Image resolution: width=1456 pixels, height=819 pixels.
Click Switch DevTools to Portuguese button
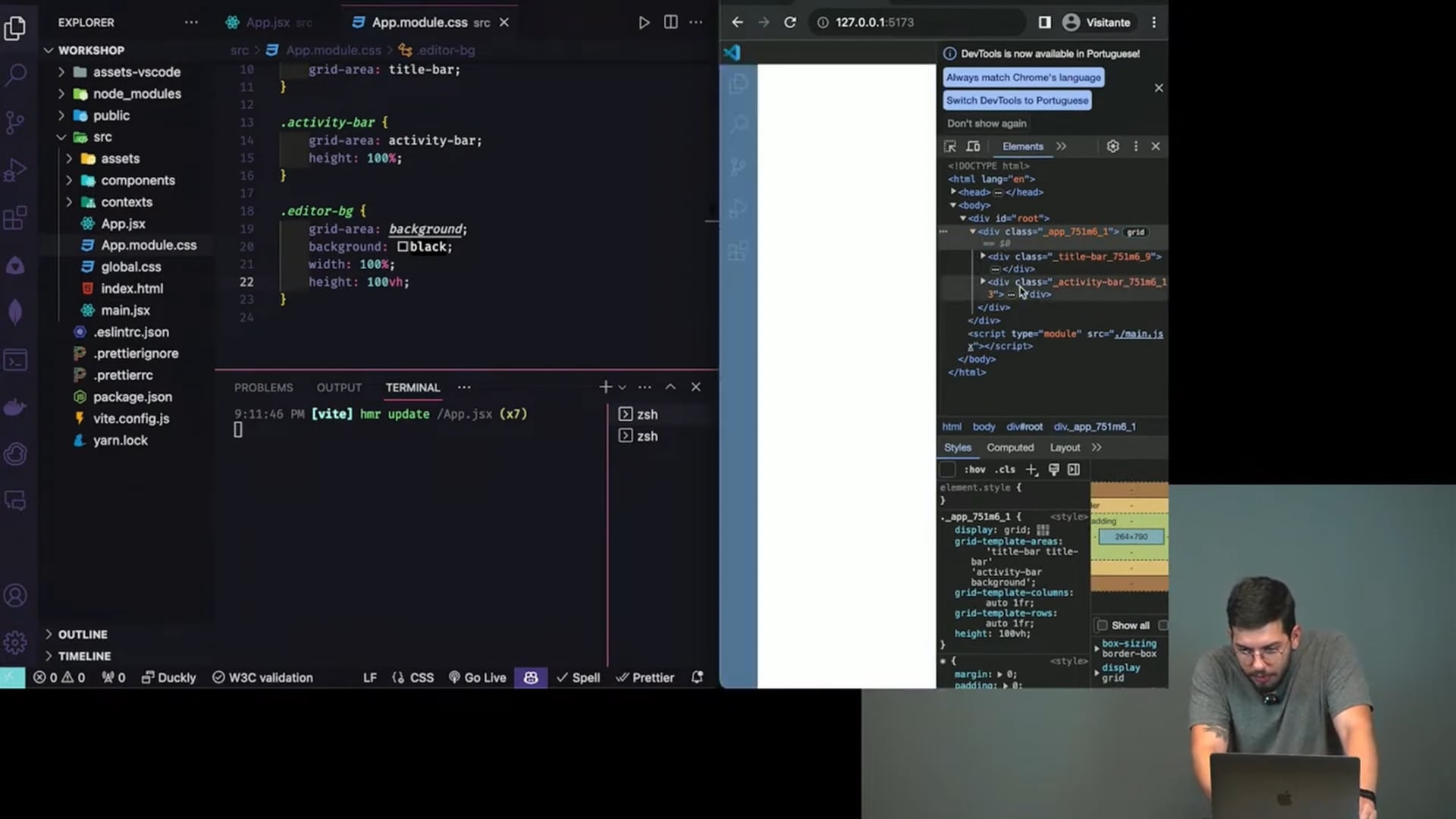pos(1017,100)
